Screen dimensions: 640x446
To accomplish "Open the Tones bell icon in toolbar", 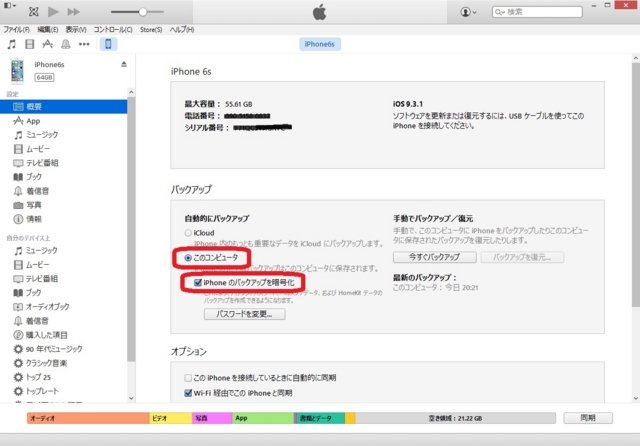I will click(66, 44).
